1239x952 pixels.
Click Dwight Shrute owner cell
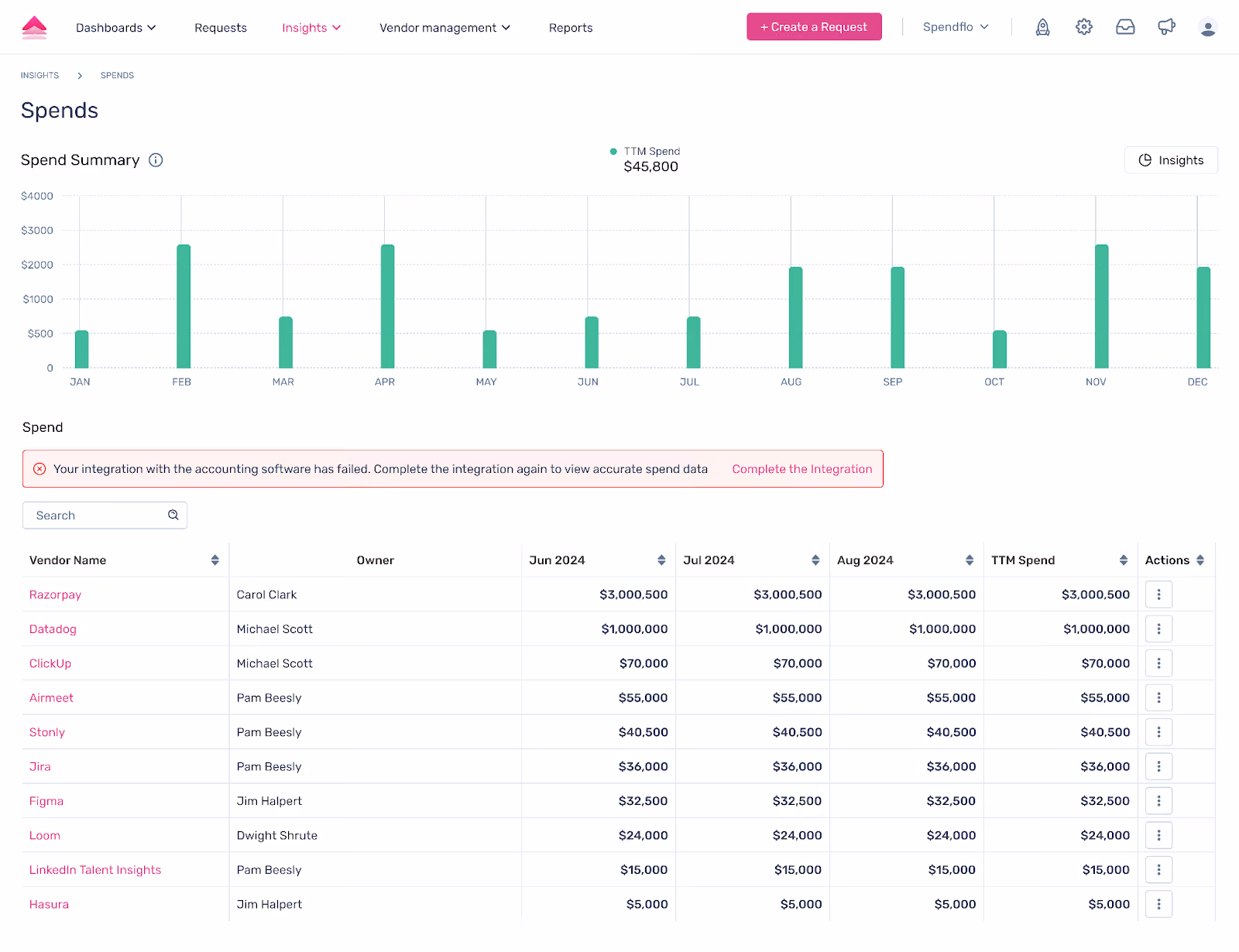[375, 836]
